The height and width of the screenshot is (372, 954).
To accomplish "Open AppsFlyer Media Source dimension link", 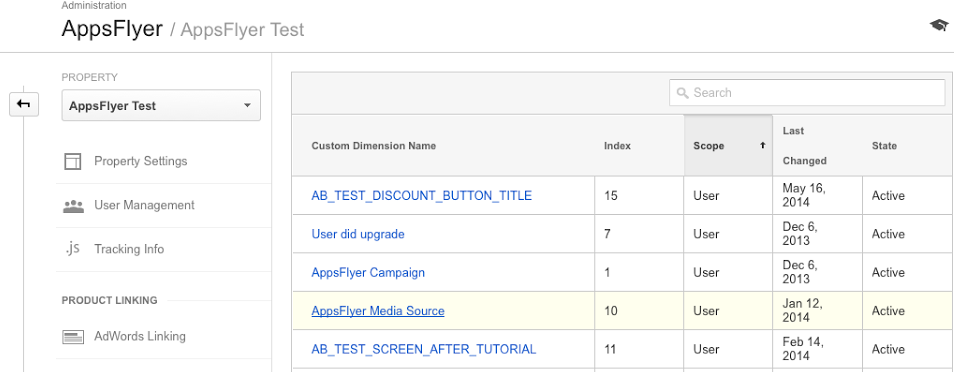I will click(x=378, y=311).
